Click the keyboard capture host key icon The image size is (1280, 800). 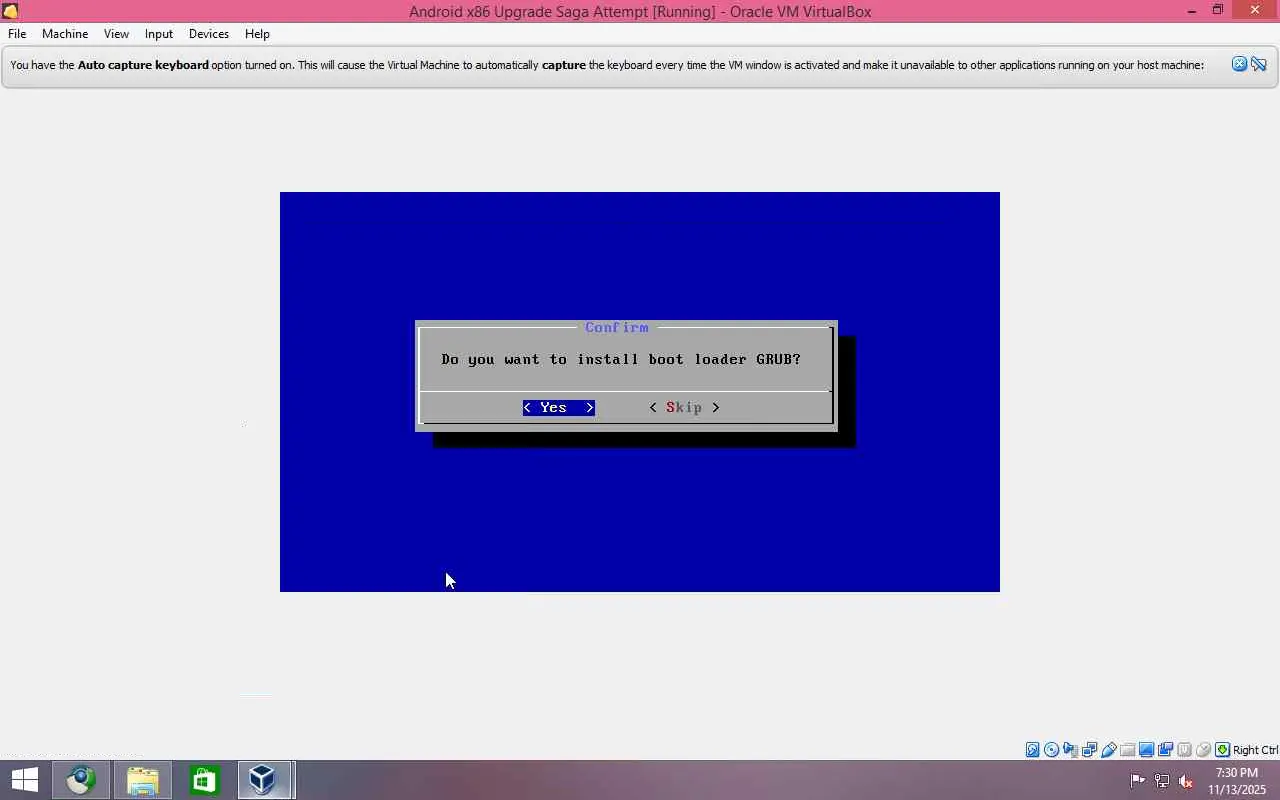[1222, 750]
